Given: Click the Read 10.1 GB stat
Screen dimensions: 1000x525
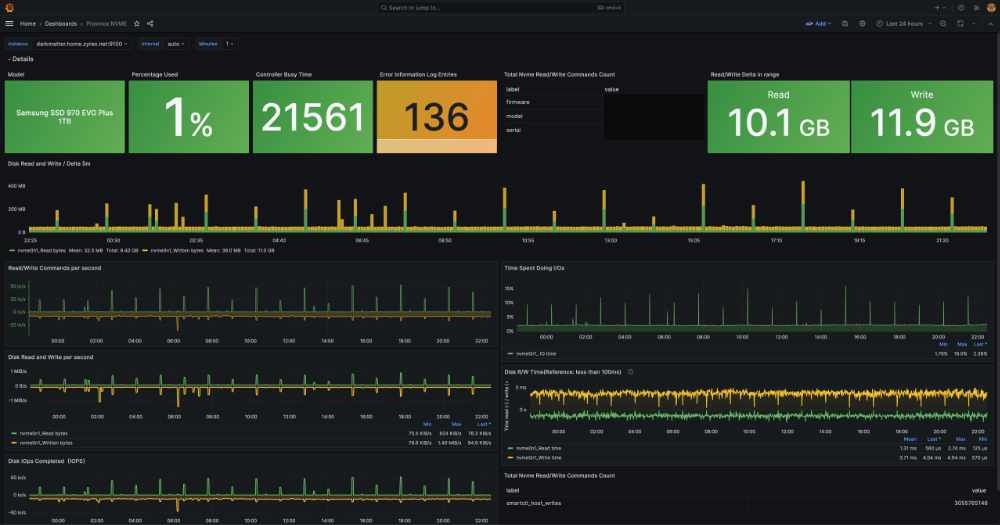Looking at the screenshot, I should coord(778,117).
